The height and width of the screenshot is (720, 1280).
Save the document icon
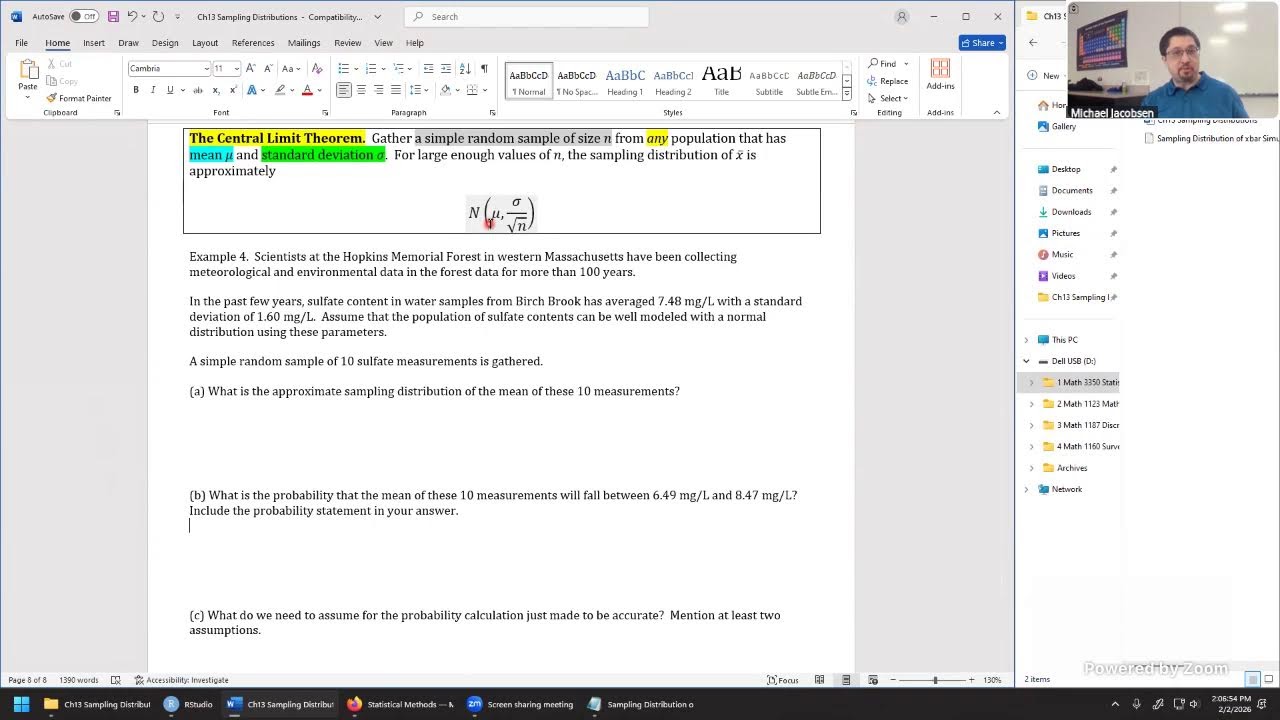coord(113,16)
